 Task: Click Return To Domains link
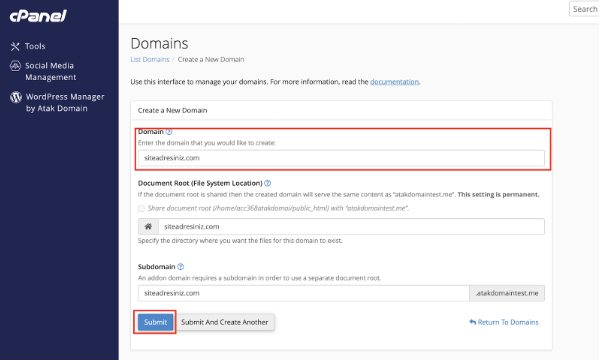(x=504, y=322)
